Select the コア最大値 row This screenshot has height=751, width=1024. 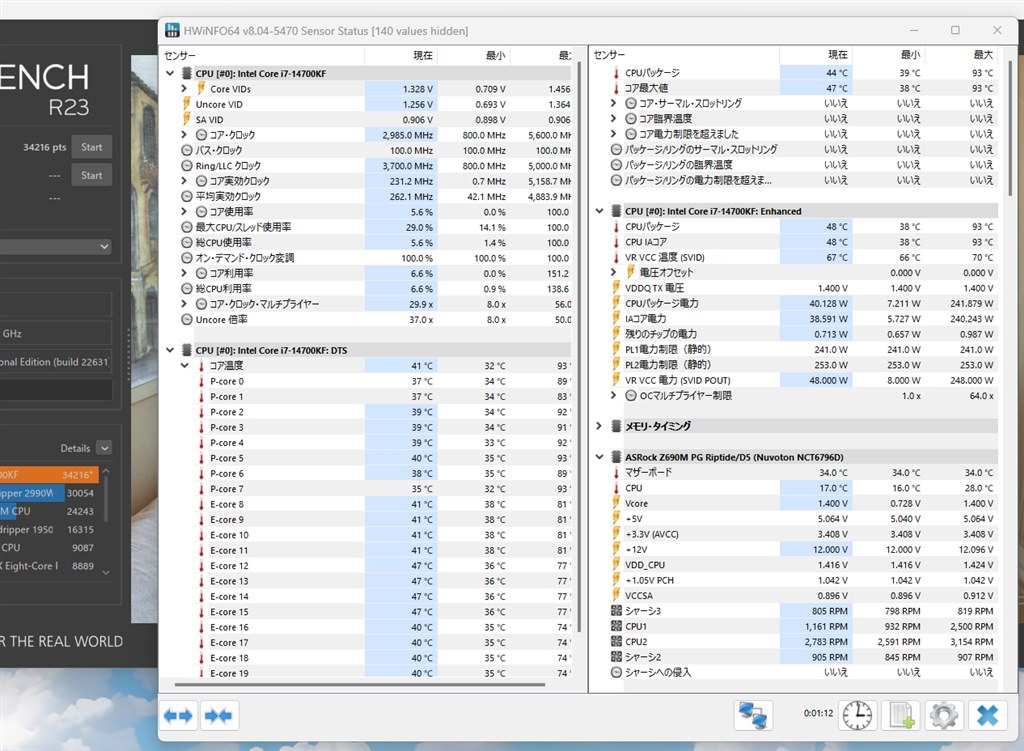click(803, 88)
